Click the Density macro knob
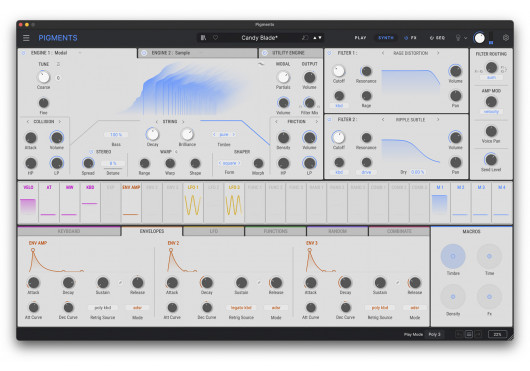This screenshot has width=530, height=371. coord(453,297)
